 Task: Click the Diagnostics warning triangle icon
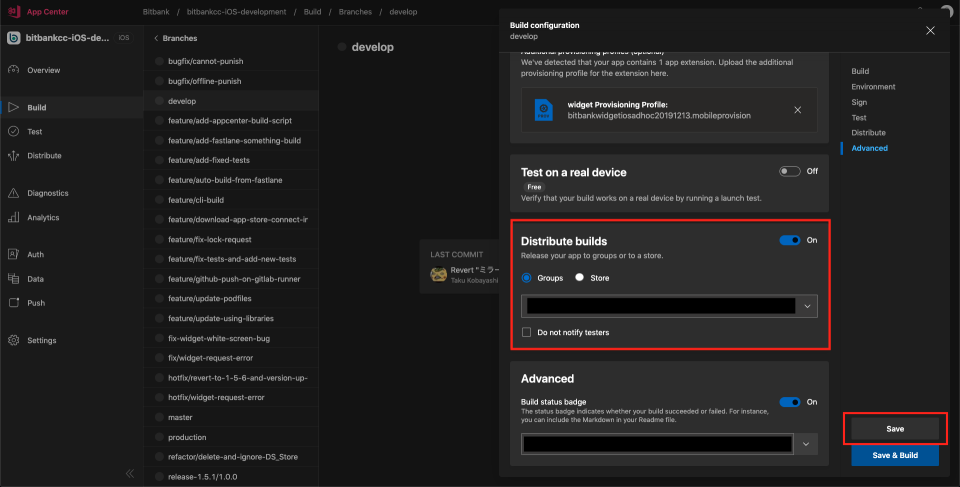(x=13, y=193)
